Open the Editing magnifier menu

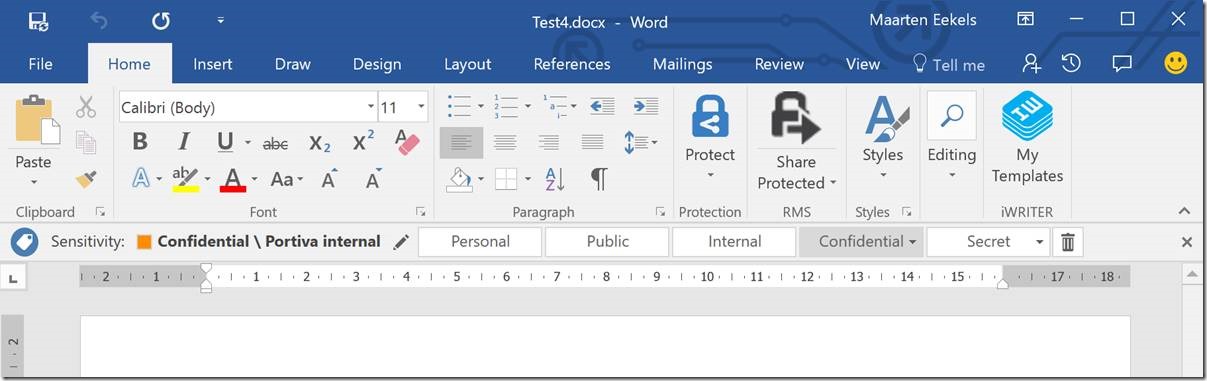[951, 137]
